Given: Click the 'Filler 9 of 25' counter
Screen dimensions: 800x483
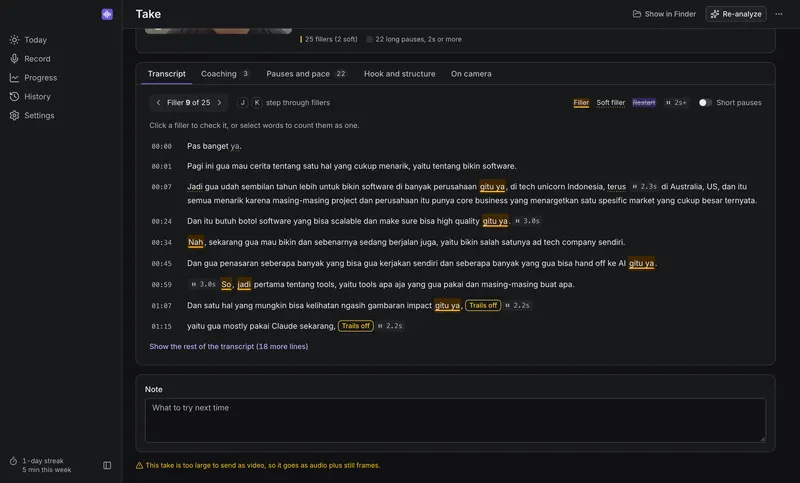Looking at the screenshot, I should (188, 103).
